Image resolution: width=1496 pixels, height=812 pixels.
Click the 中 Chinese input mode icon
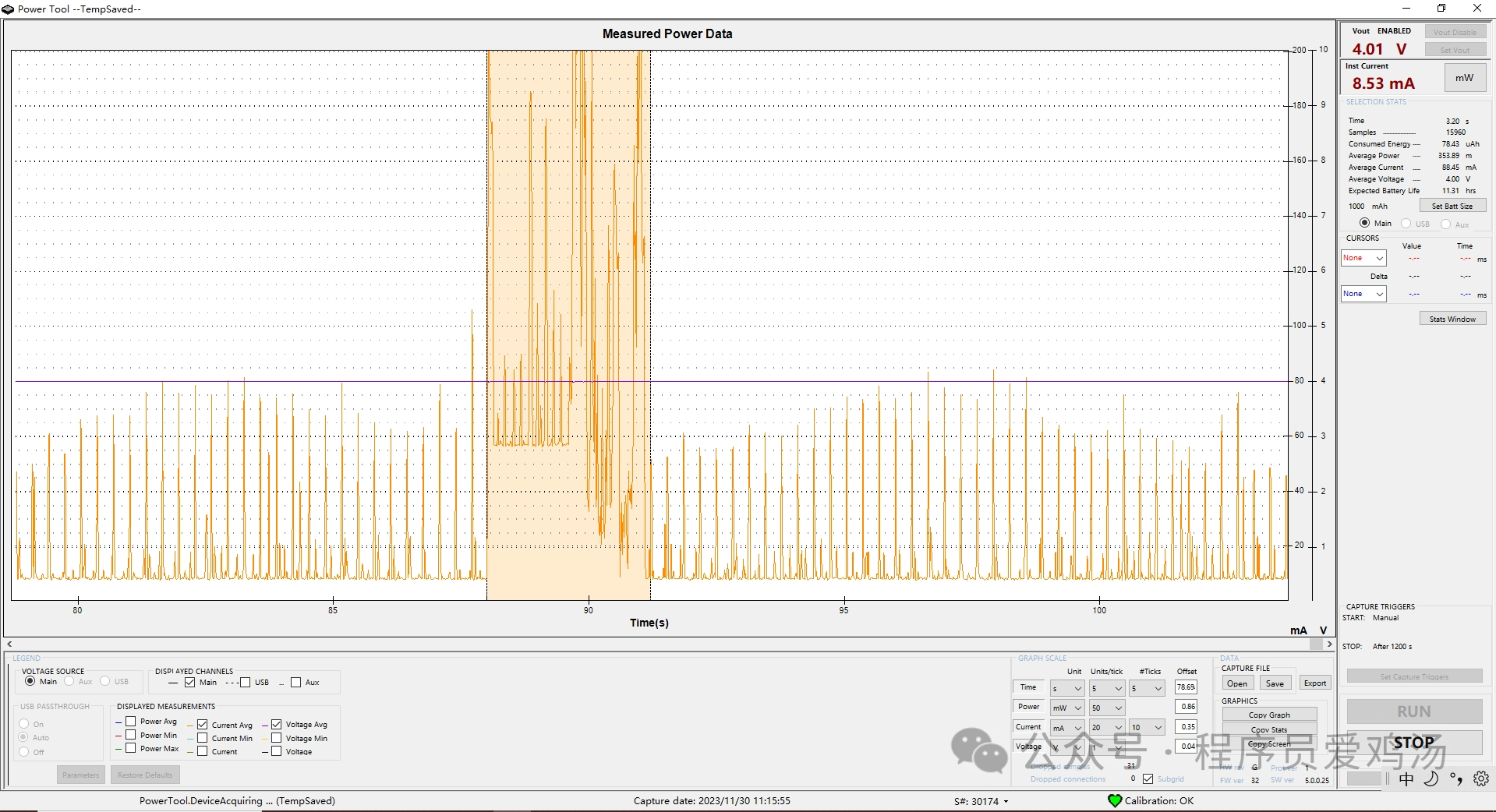[1406, 778]
